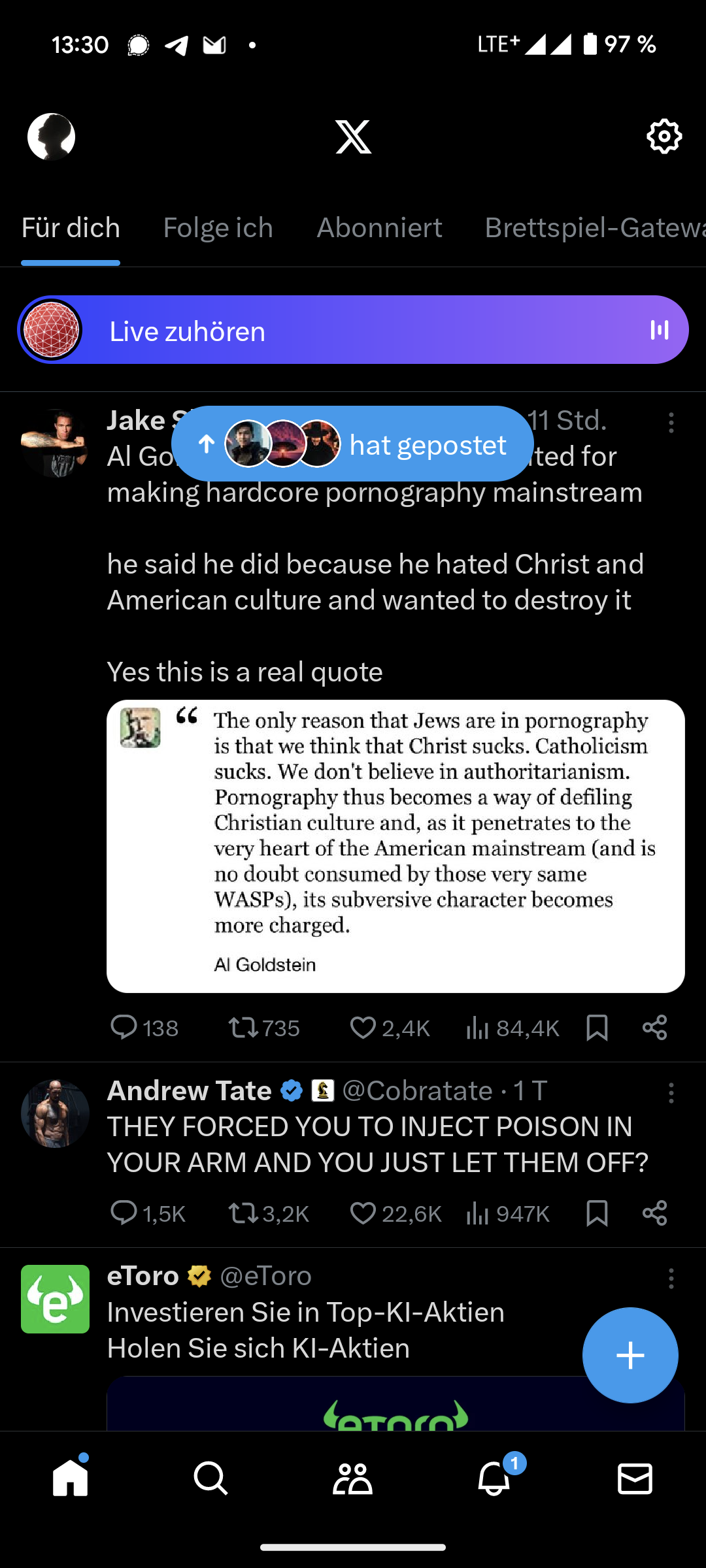The width and height of the screenshot is (706, 1568).
Task: Tap the profile avatar at top left
Action: pyautogui.click(x=51, y=137)
